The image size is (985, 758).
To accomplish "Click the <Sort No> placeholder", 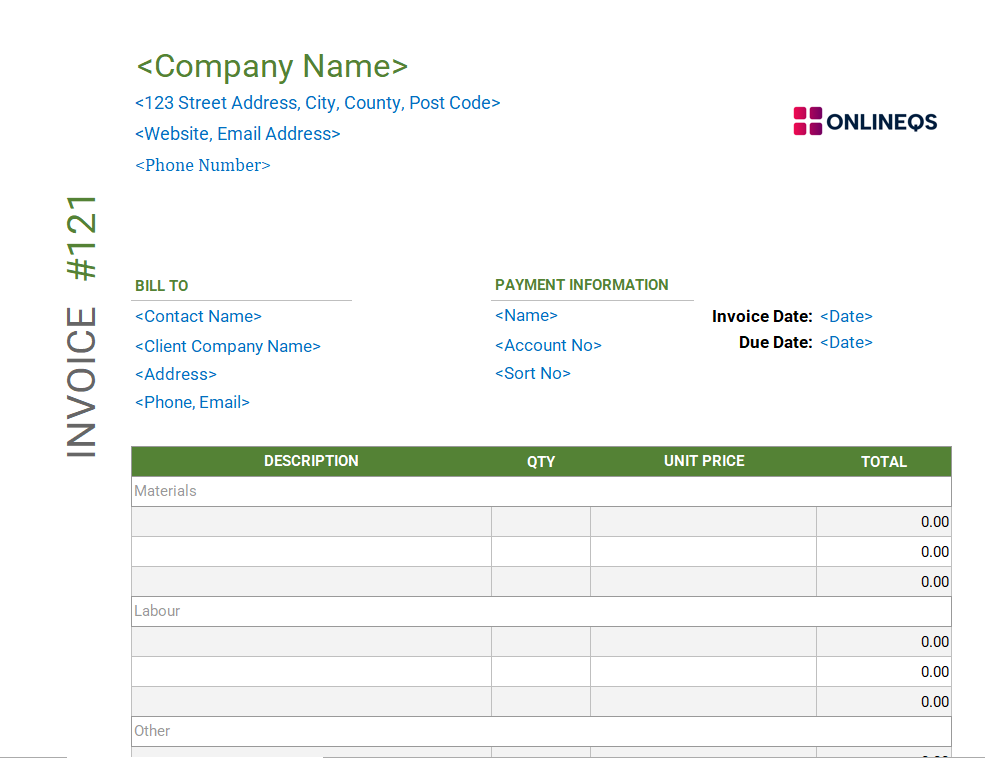I will tap(533, 373).
